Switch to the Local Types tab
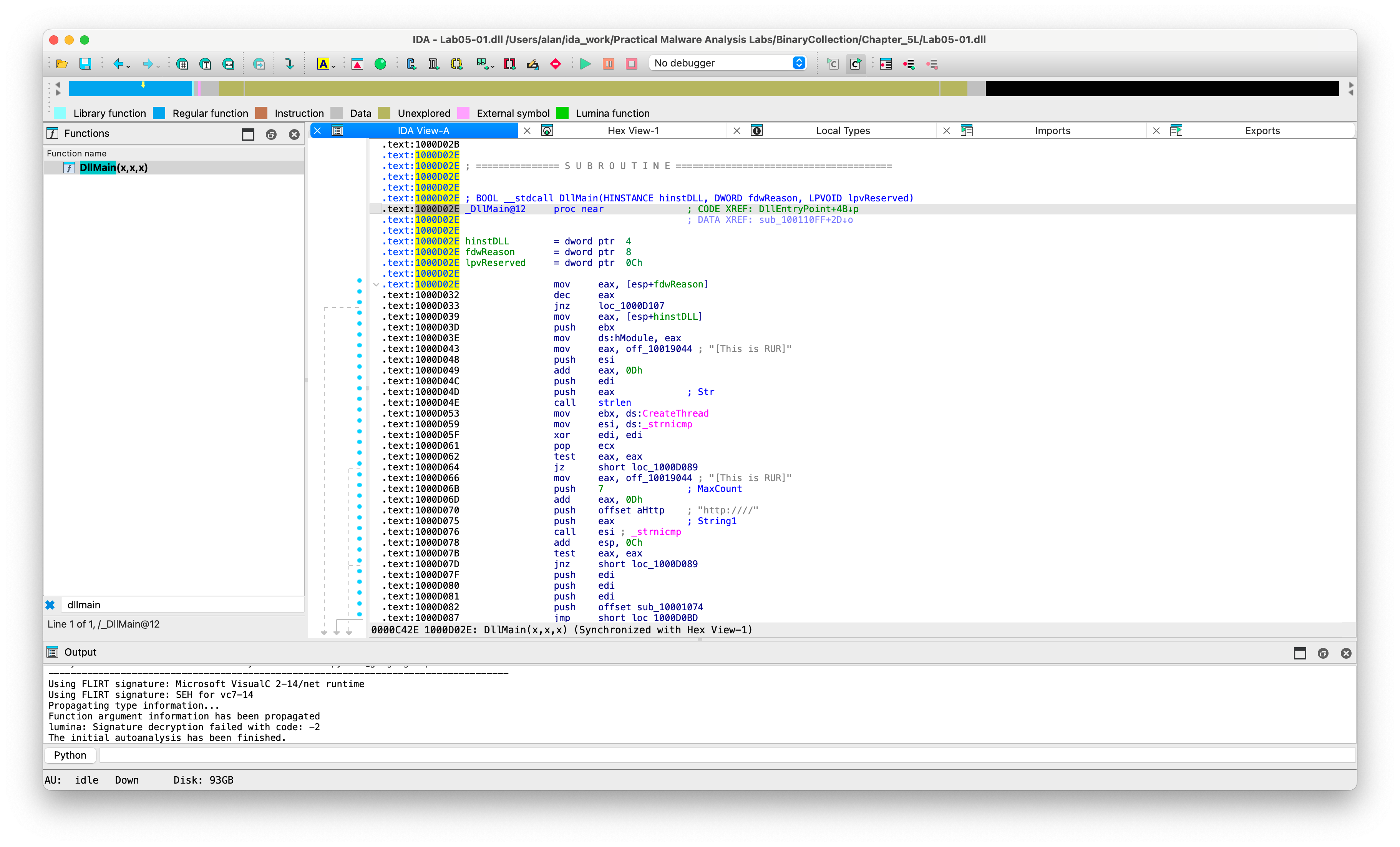The width and height of the screenshot is (1400, 847). point(843,131)
